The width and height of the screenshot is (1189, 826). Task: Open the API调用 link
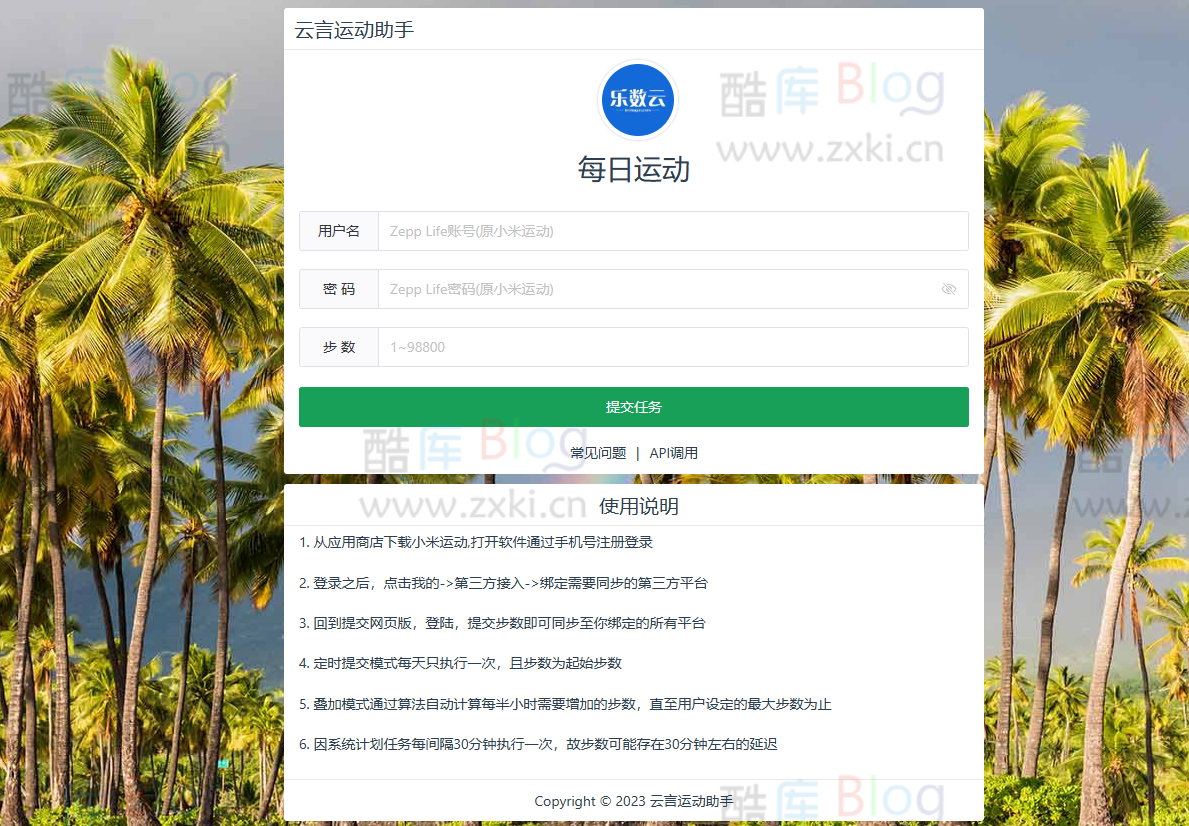[673, 452]
